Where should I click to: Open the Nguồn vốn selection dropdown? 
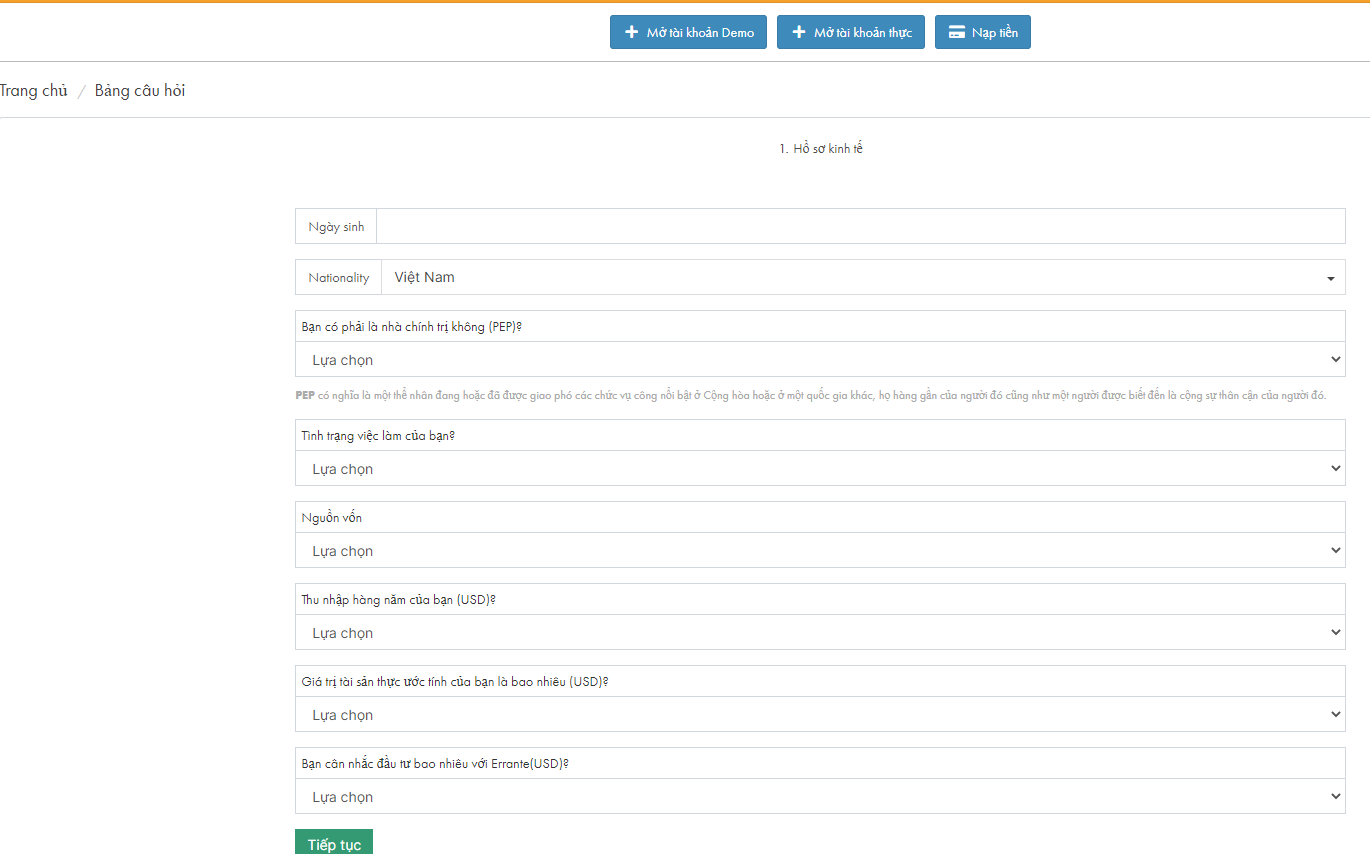pos(820,550)
